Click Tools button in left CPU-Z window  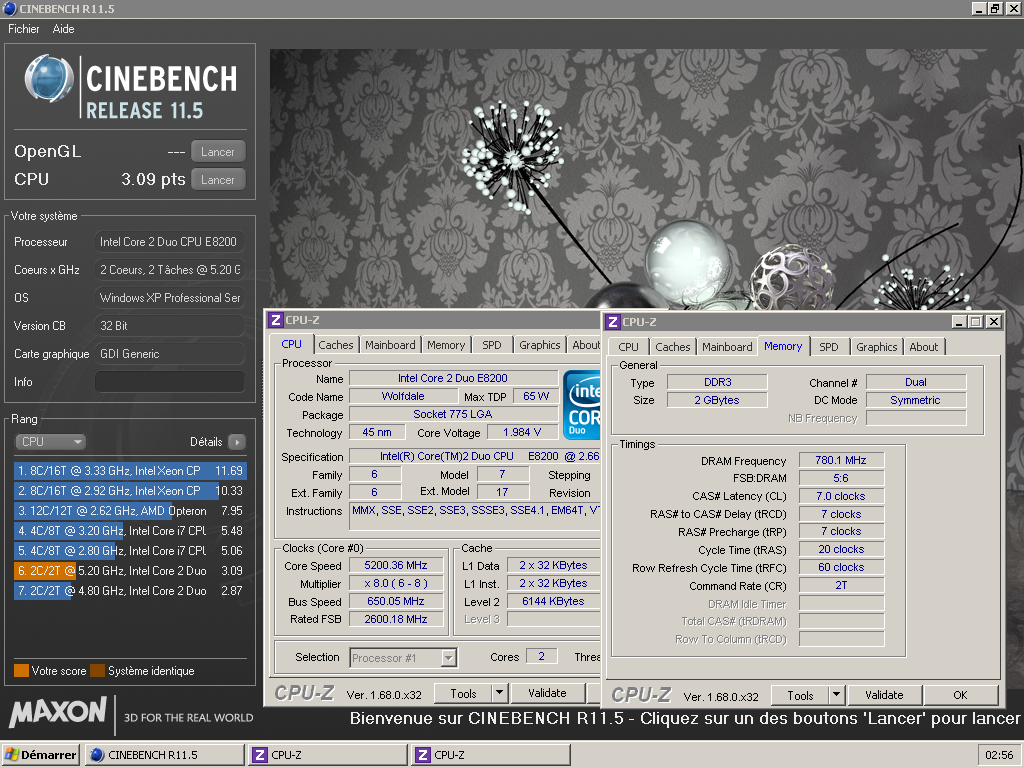coord(463,694)
